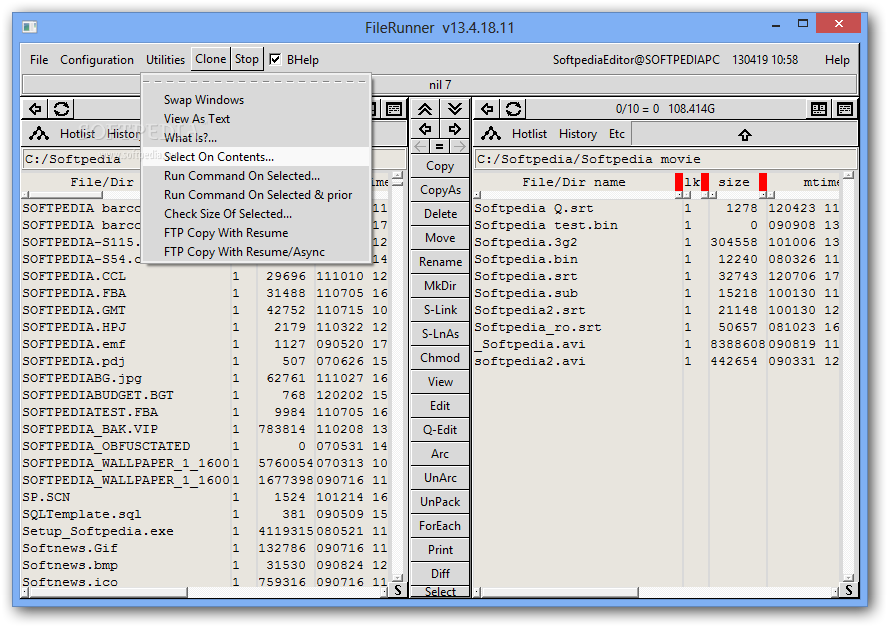Toggle the BHelp checkbox

pos(275,59)
